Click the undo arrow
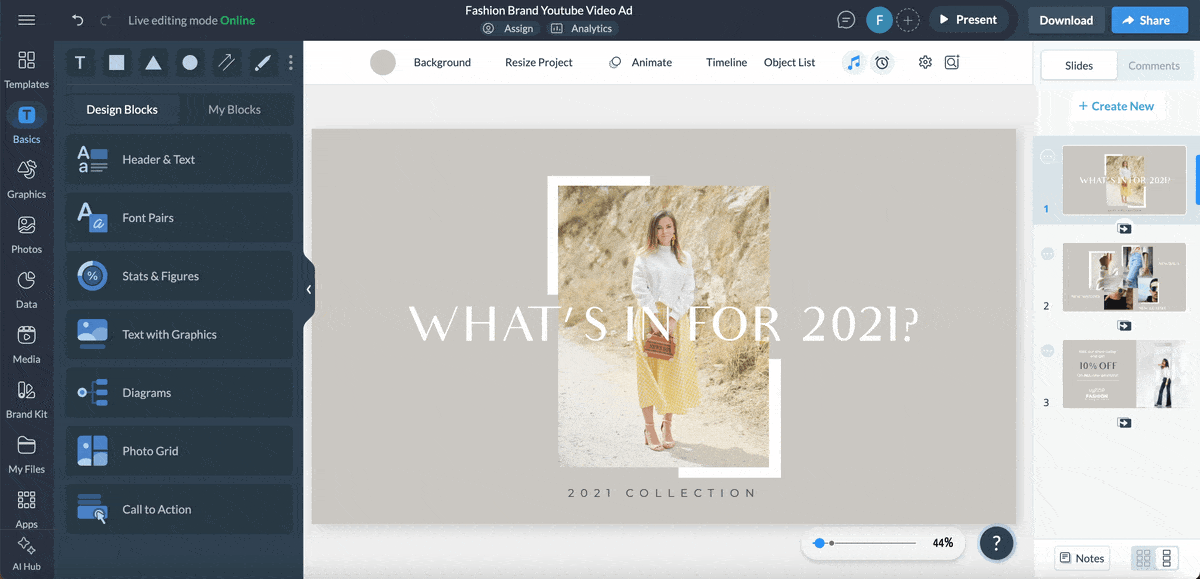The image size is (1200, 579). (x=78, y=20)
